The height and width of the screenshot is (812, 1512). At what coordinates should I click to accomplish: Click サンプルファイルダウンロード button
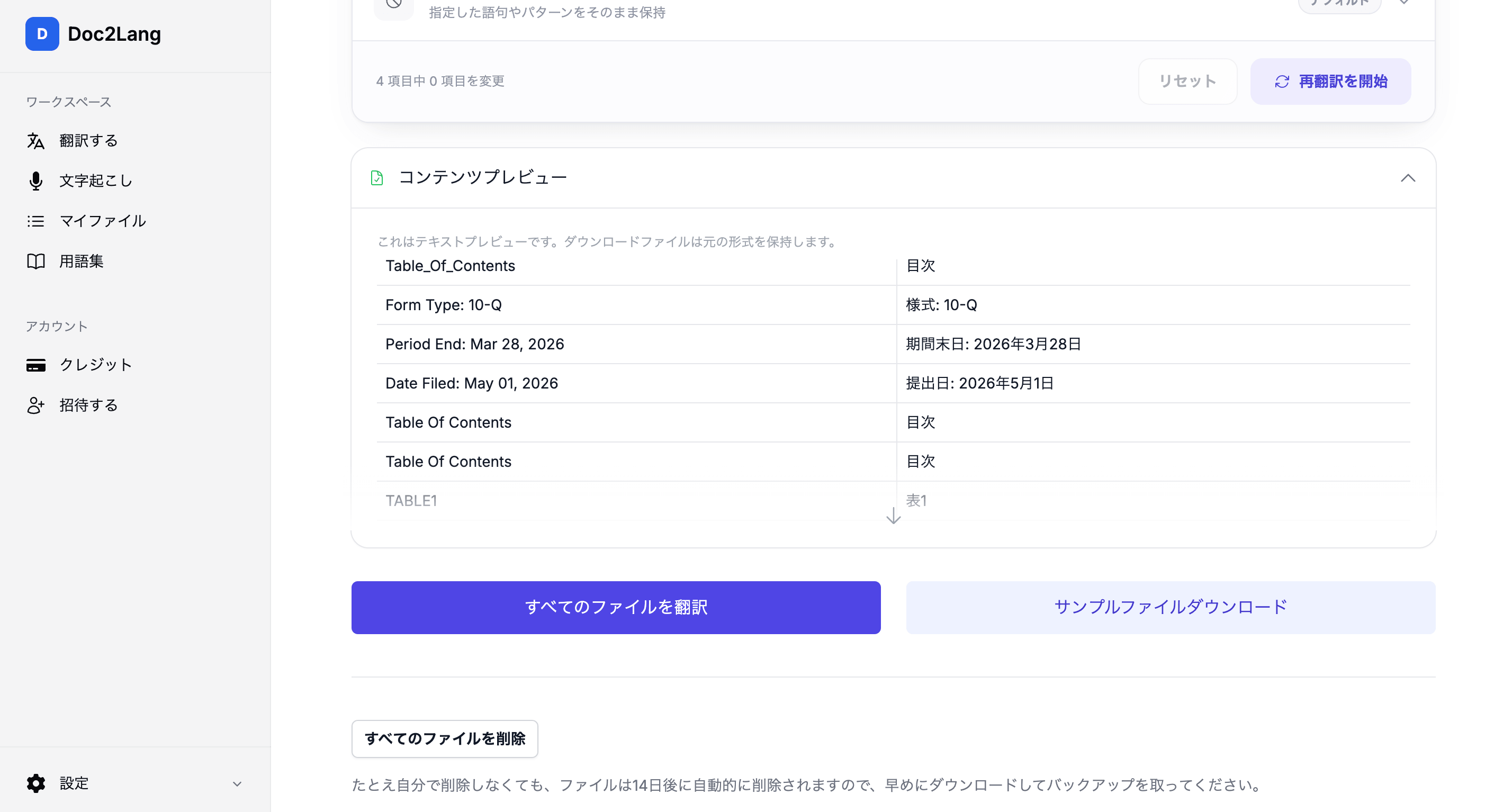(1171, 607)
